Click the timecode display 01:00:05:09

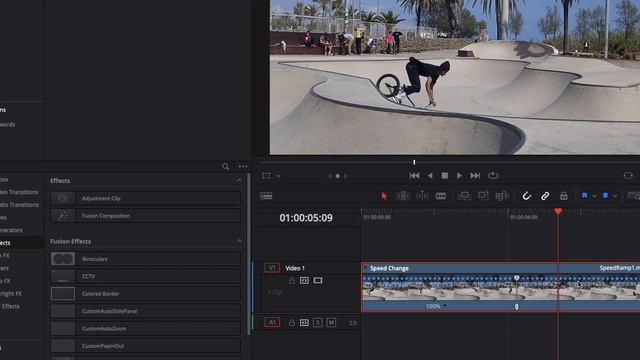pos(306,218)
